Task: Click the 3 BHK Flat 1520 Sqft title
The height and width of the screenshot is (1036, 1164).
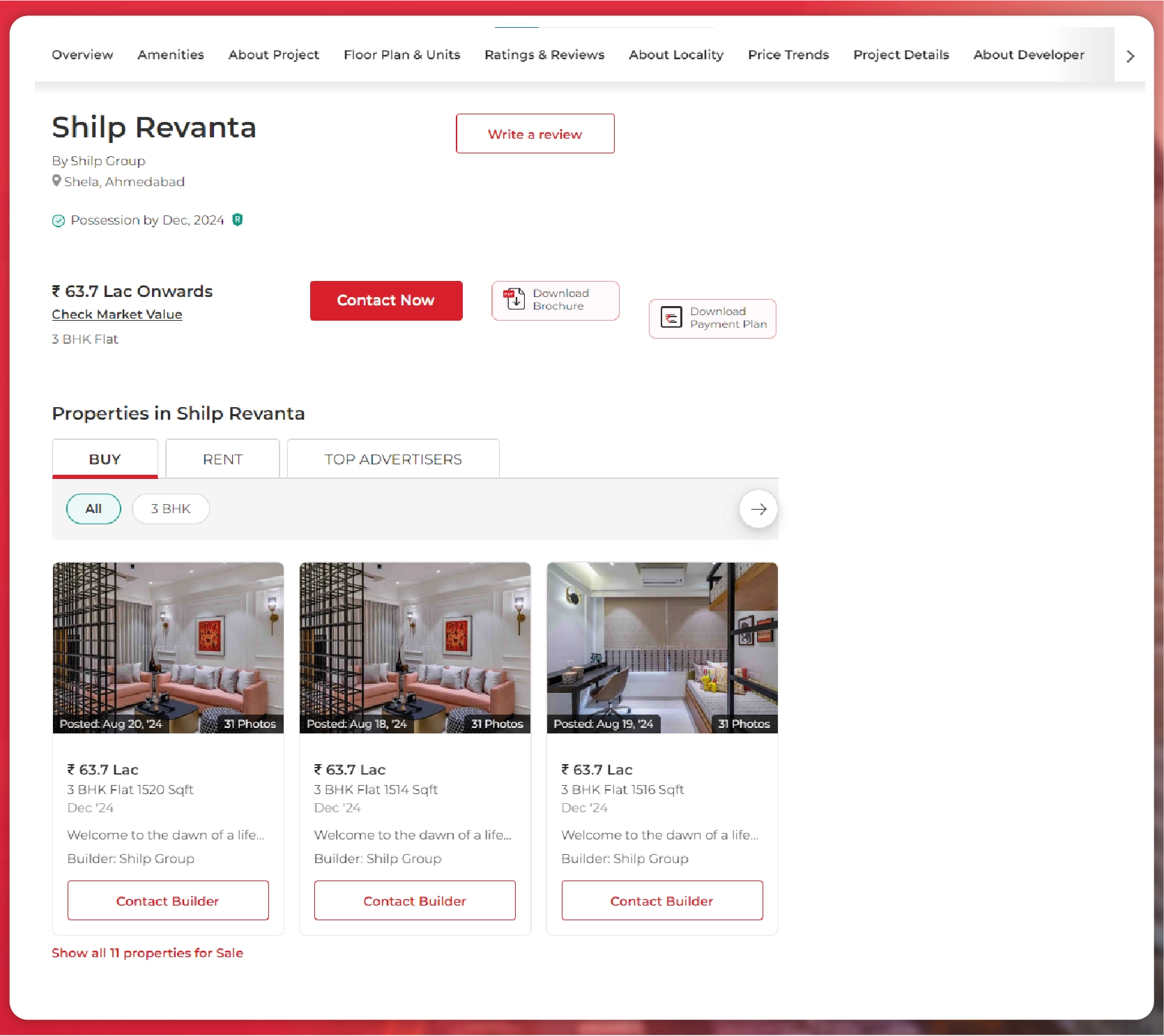Action: [x=130, y=790]
